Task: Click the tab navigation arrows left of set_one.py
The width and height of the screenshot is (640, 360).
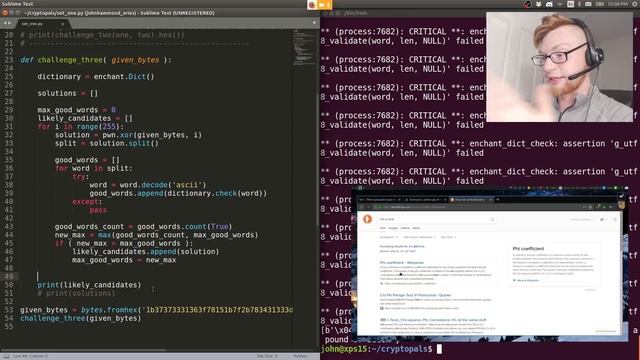Action: click(7, 23)
